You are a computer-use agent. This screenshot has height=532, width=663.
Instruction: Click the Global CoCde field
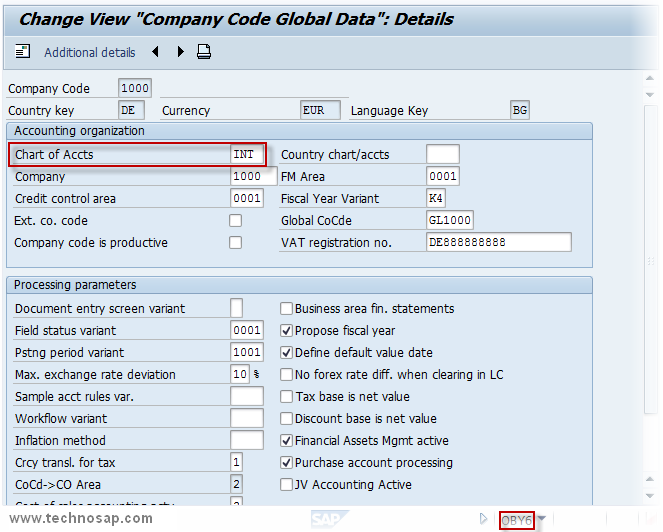tap(449, 221)
